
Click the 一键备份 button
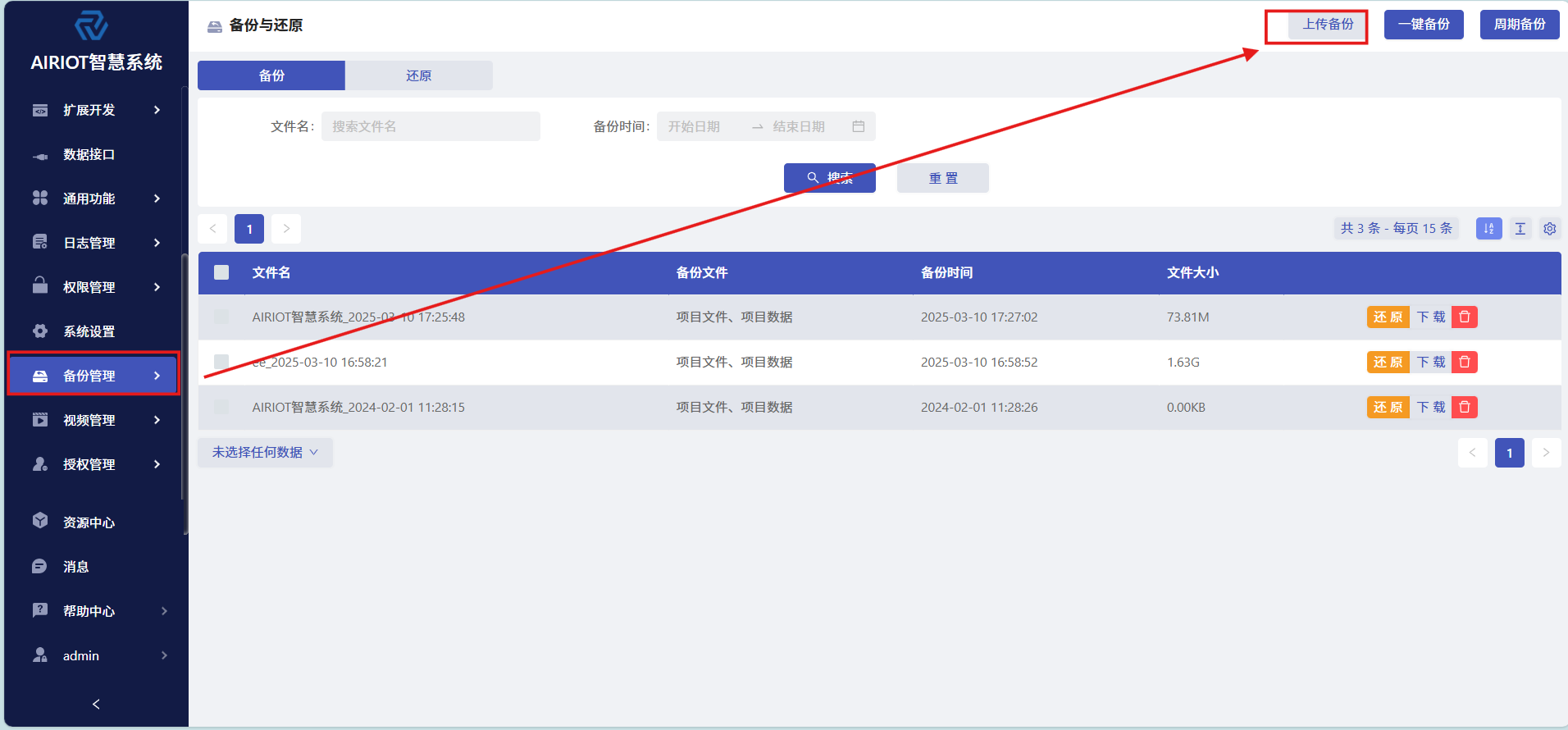(x=1423, y=25)
